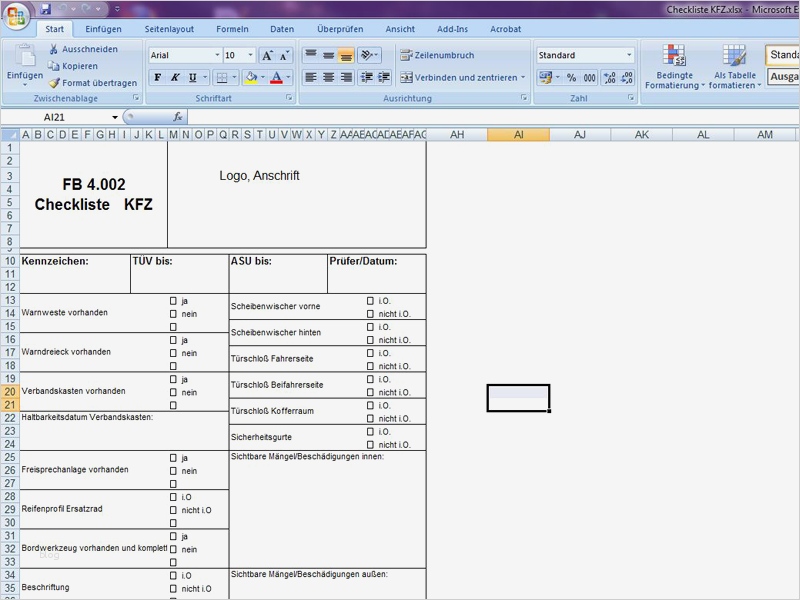The height and width of the screenshot is (600, 800).
Task: Open the font name Arial dropdown
Action: coord(217,55)
